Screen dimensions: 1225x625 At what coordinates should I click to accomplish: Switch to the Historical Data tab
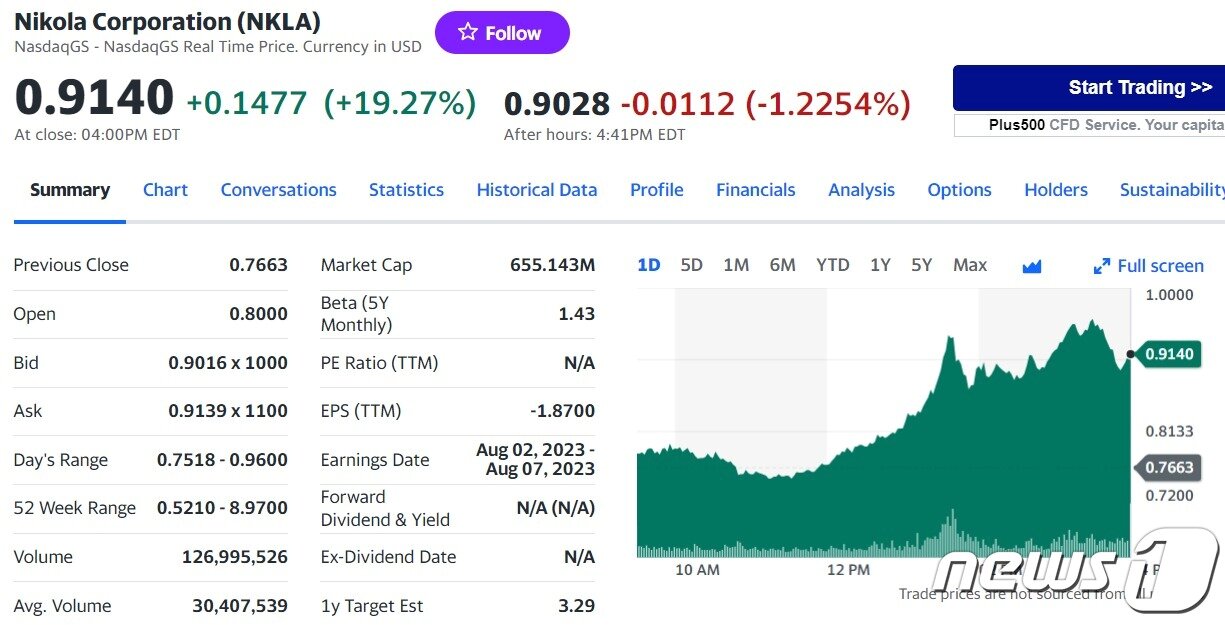tap(536, 190)
